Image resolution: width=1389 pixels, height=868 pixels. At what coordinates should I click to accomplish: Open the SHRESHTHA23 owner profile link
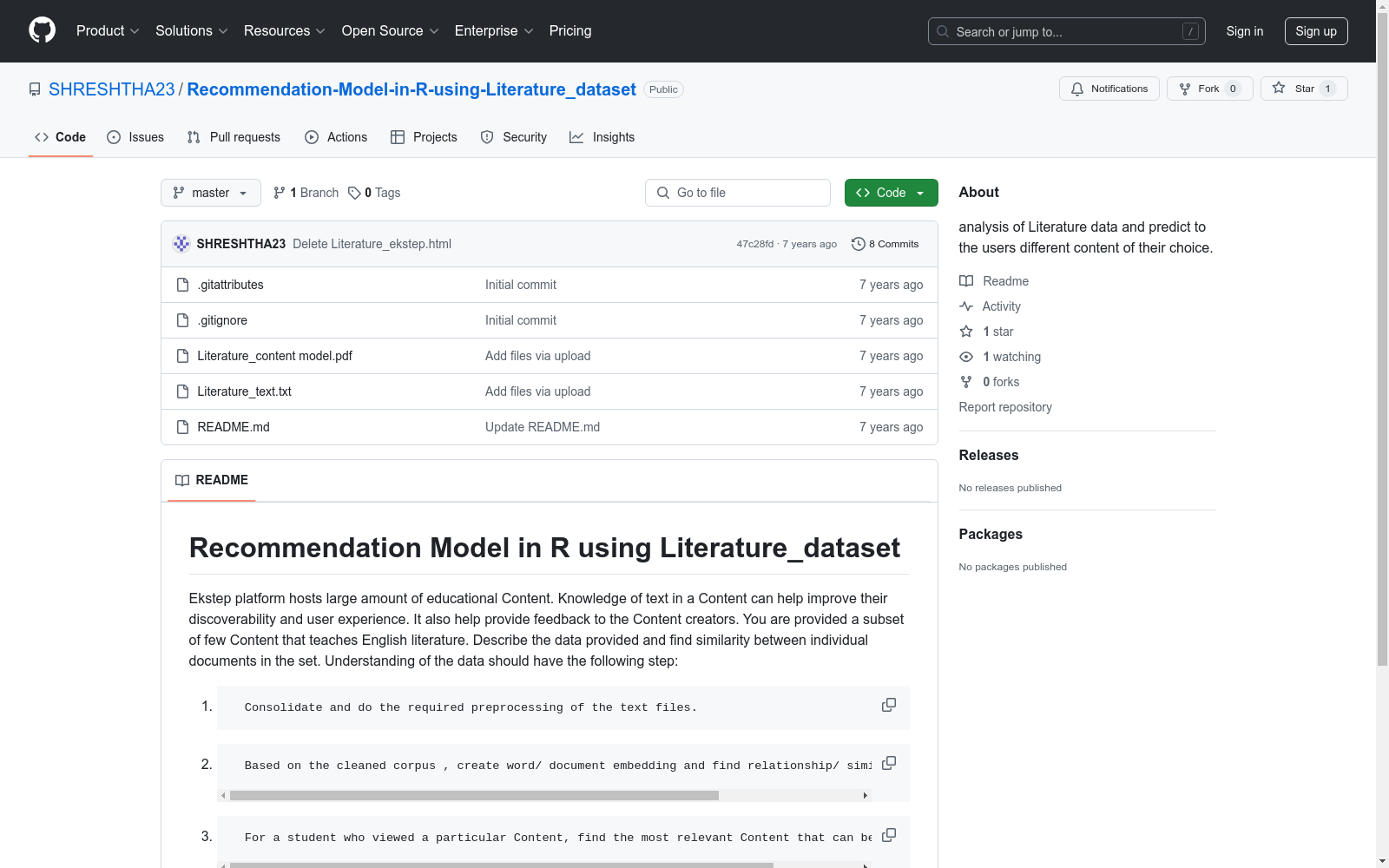[x=112, y=89]
